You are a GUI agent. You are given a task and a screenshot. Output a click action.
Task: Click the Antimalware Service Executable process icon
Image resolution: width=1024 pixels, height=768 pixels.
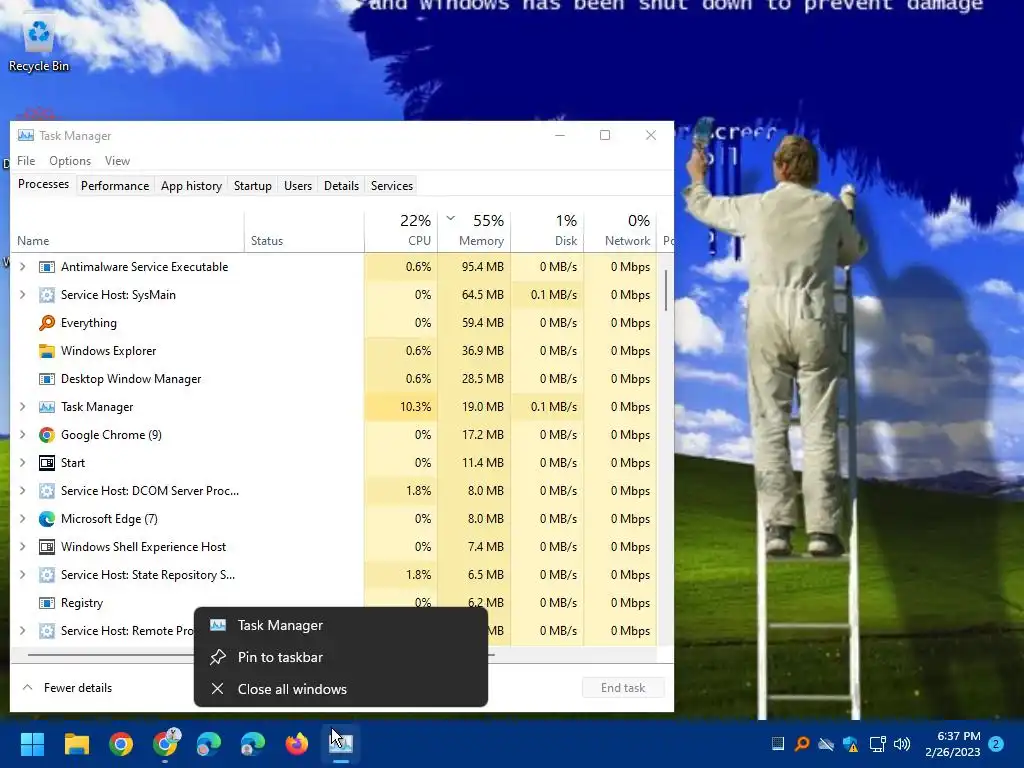(46, 266)
